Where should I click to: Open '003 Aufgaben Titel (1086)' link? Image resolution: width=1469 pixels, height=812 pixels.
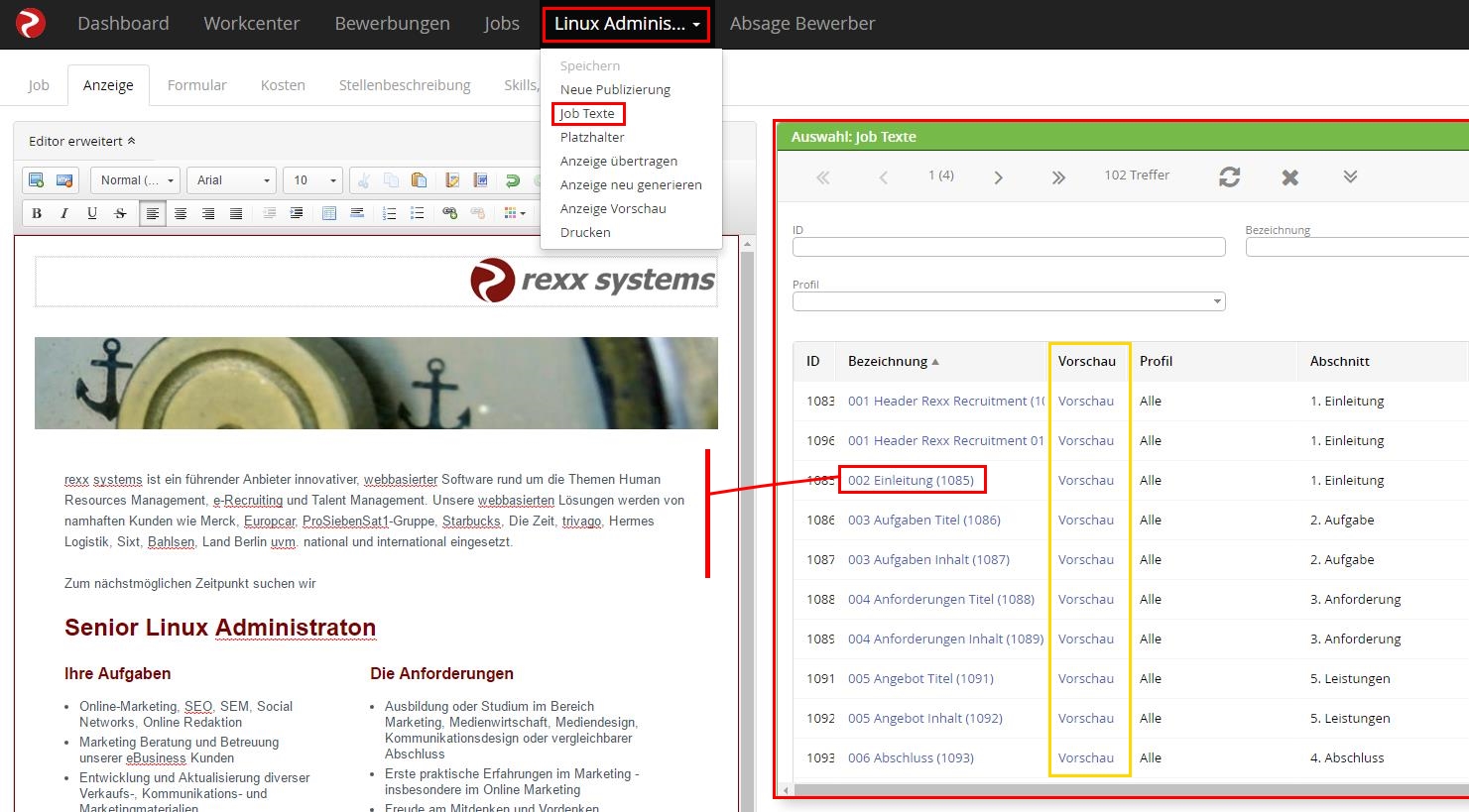pyautogui.click(x=924, y=520)
